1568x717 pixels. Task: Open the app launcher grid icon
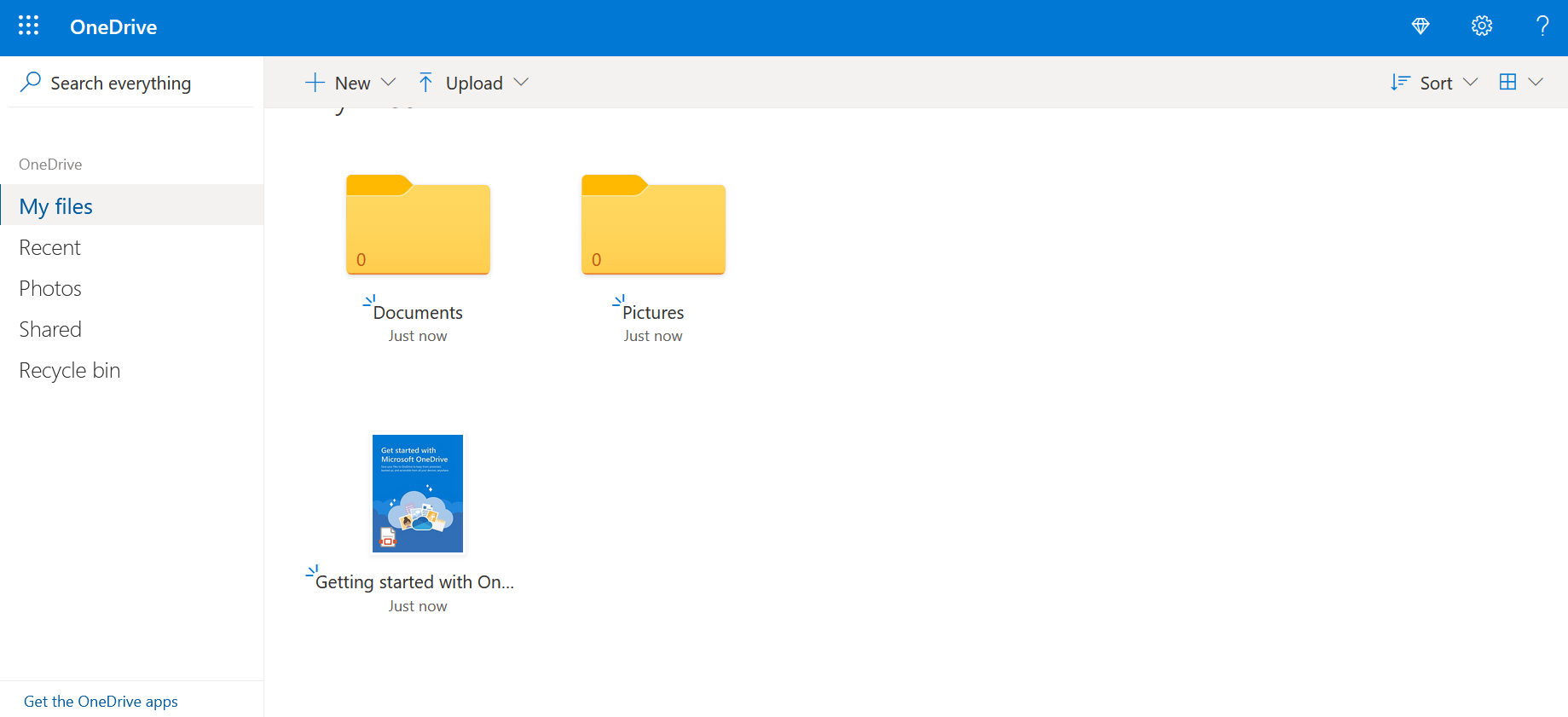click(x=28, y=26)
